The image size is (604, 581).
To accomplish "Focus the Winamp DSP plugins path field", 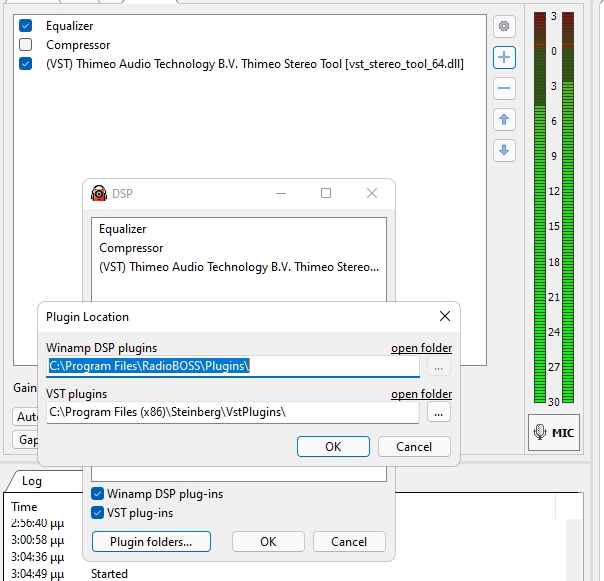I will pos(233,366).
